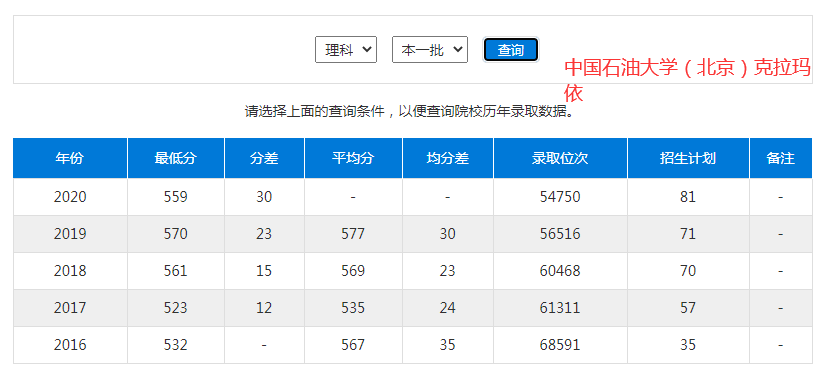Click the 2018 minimum score 561
The image size is (836, 382).
[176, 270]
